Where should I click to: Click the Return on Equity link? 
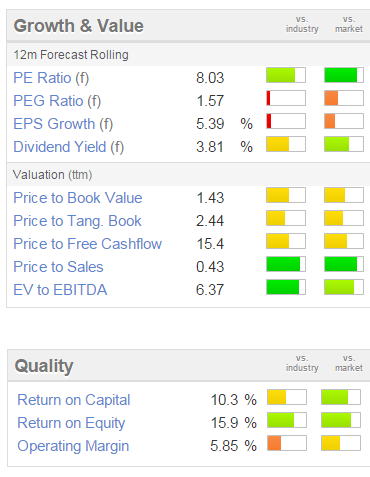[x=71, y=423]
